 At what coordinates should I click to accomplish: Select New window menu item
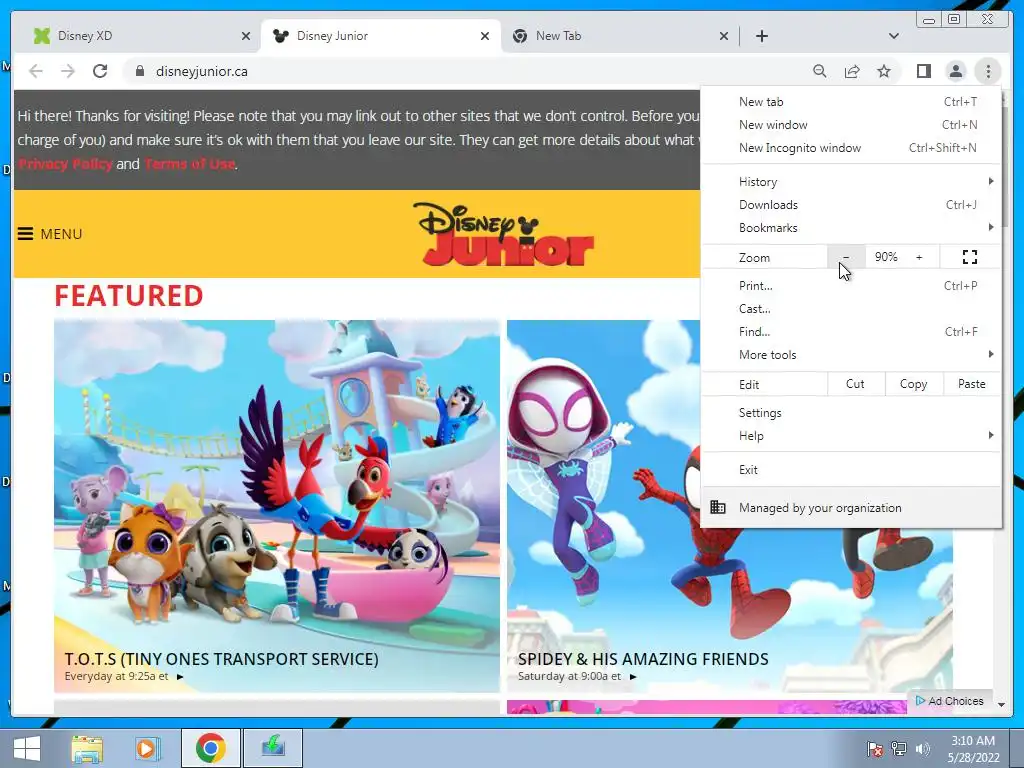click(850, 125)
